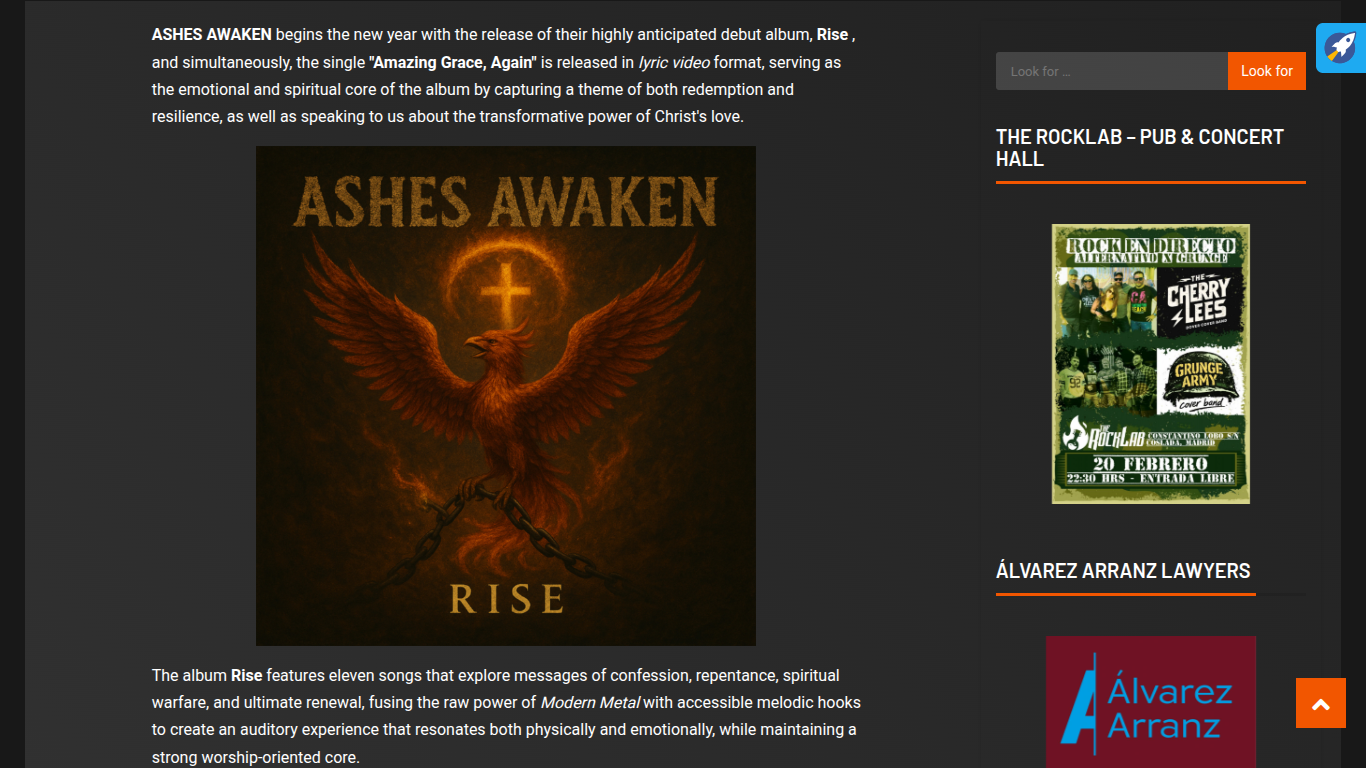Screen dimensions: 1366x768
Task: Click the italic 'Modern Metal' text
Action: pos(590,702)
